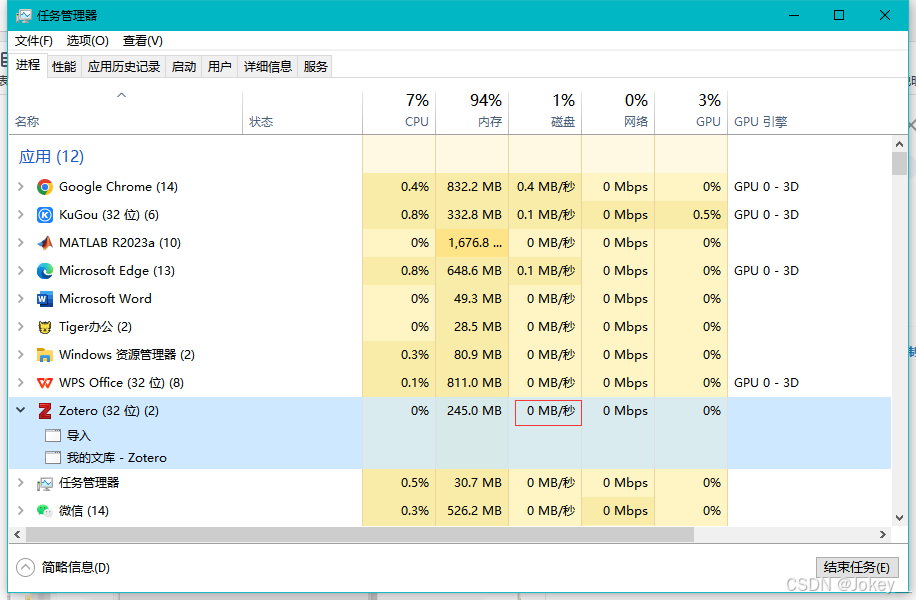
Task: Click the horizontal scrollbar thumb
Action: click(x=360, y=535)
